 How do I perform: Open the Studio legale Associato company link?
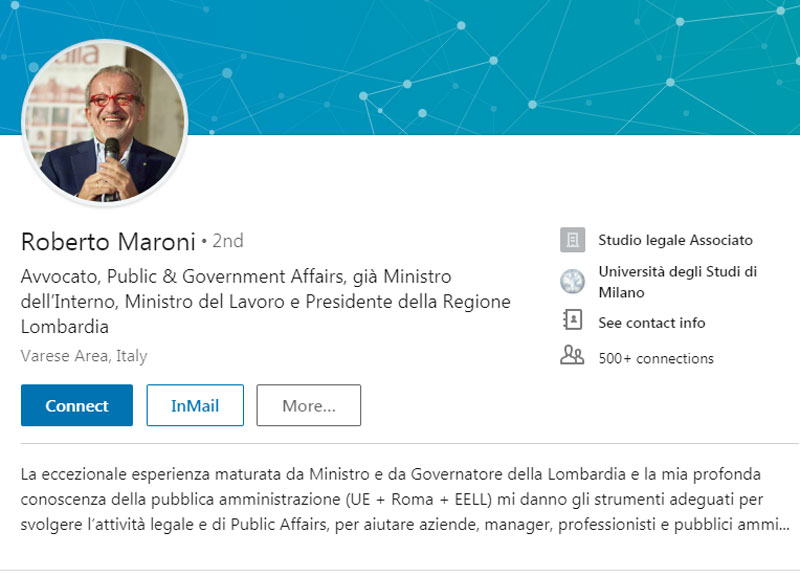click(x=675, y=240)
